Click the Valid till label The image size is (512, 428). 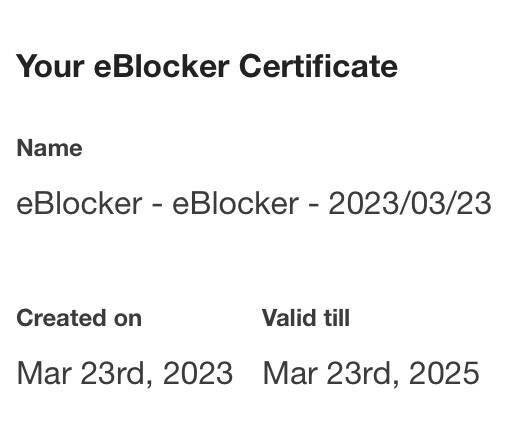[306, 318]
